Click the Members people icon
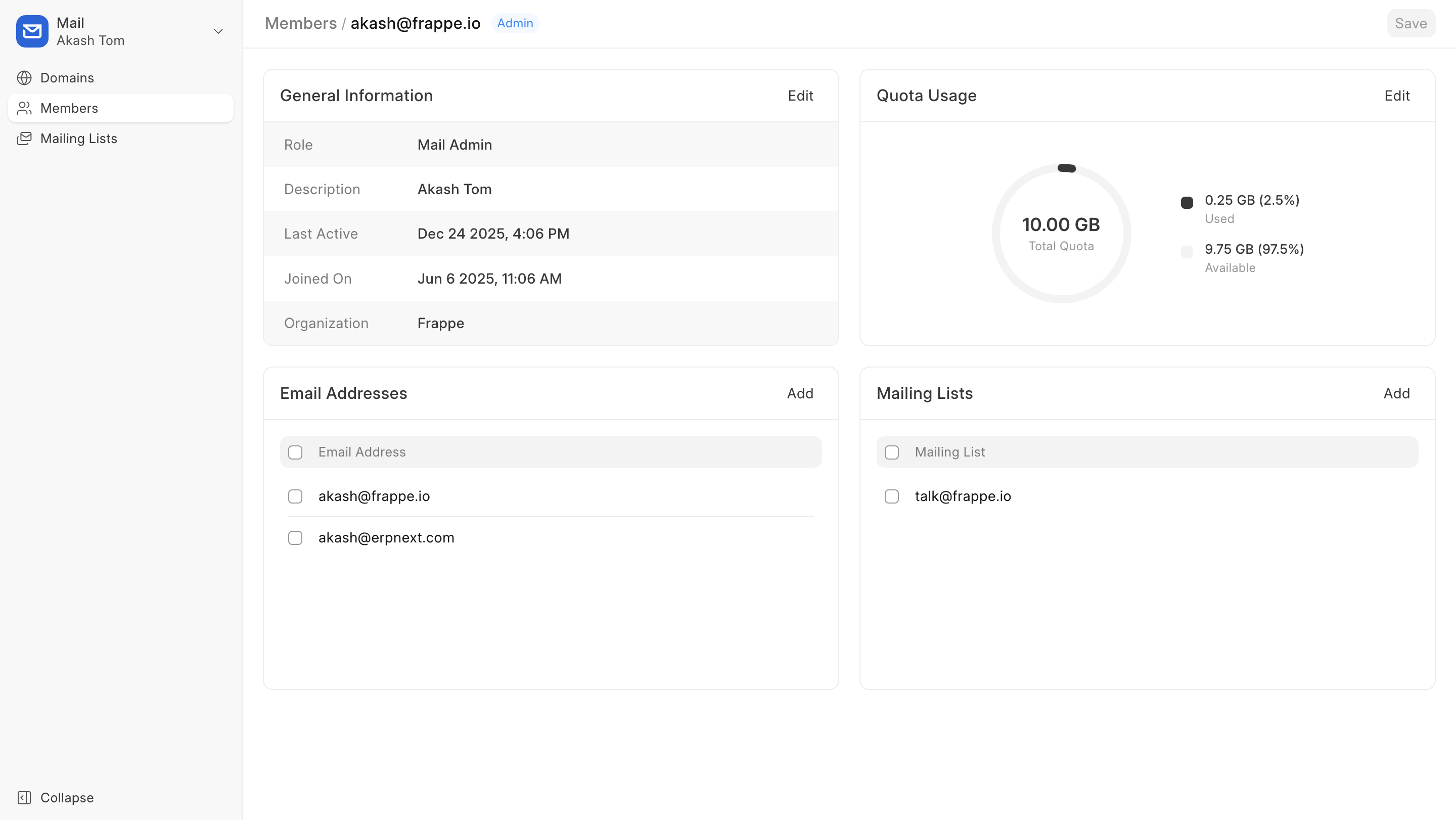Screen dimensions: 1456x820 tap(24, 108)
